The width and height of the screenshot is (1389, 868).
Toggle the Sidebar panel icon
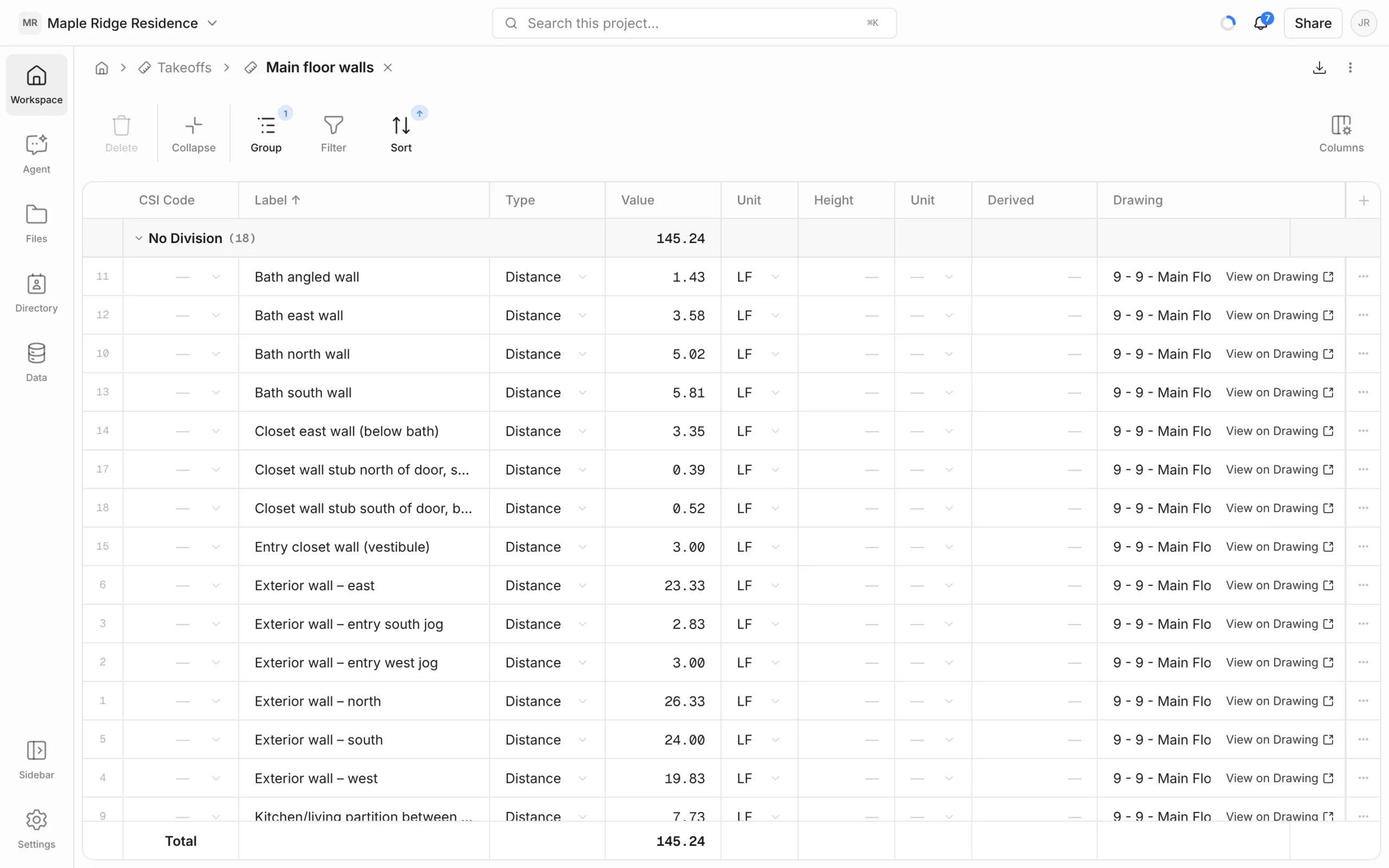pyautogui.click(x=36, y=760)
